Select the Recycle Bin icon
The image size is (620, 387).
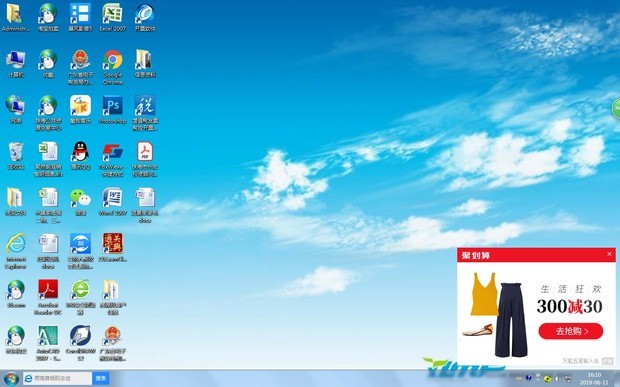tap(16, 156)
